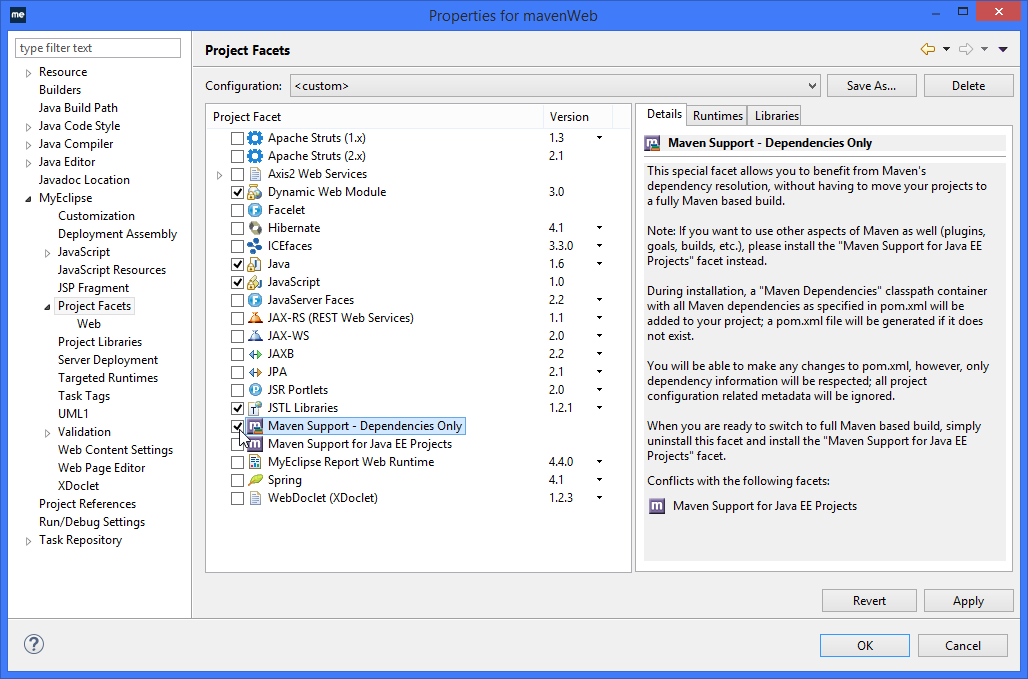Viewport: 1028px width, 679px height.
Task: Expand the Java Compiler tree node
Action: point(28,144)
